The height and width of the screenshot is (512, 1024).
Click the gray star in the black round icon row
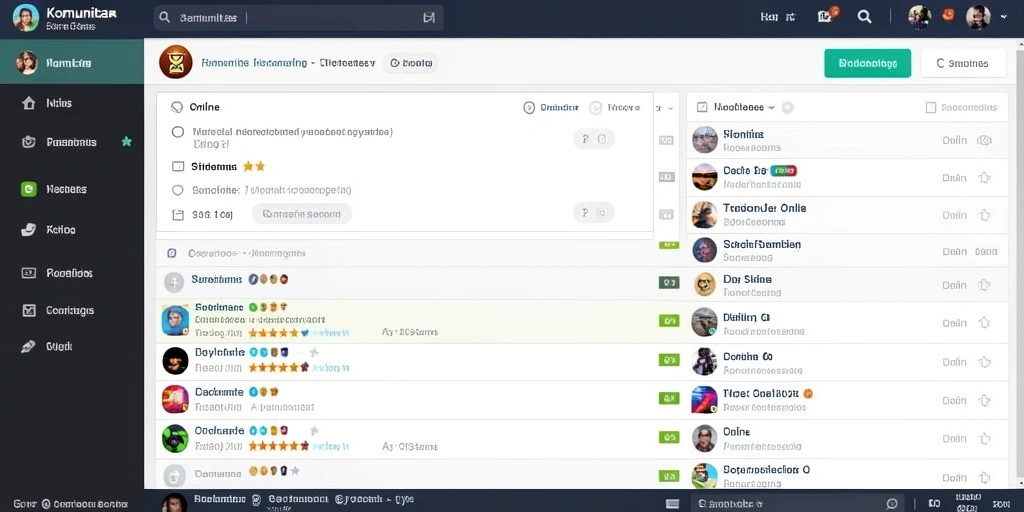click(314, 353)
